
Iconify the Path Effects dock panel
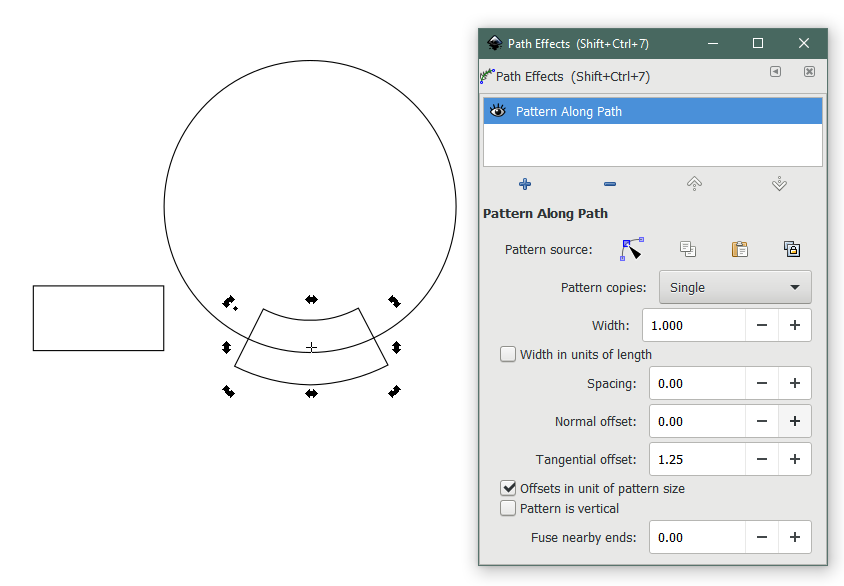pyautogui.click(x=775, y=72)
